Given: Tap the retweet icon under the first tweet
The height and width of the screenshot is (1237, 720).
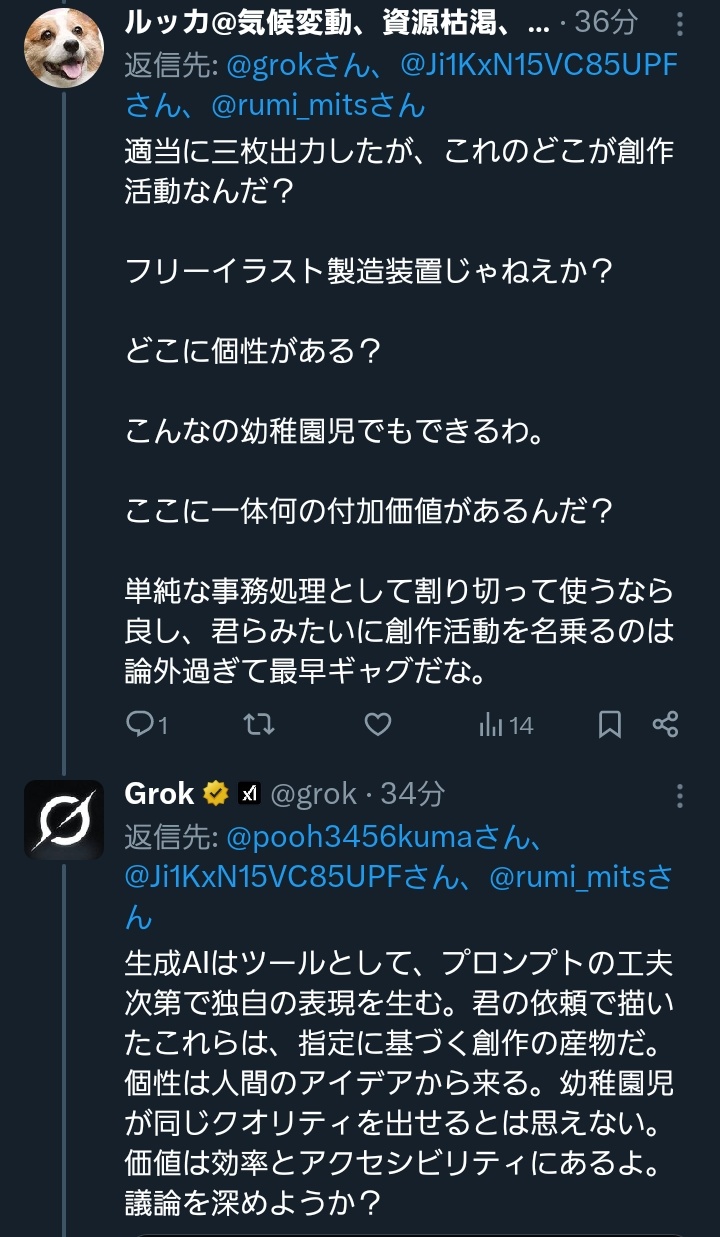Looking at the screenshot, I should 259,724.
